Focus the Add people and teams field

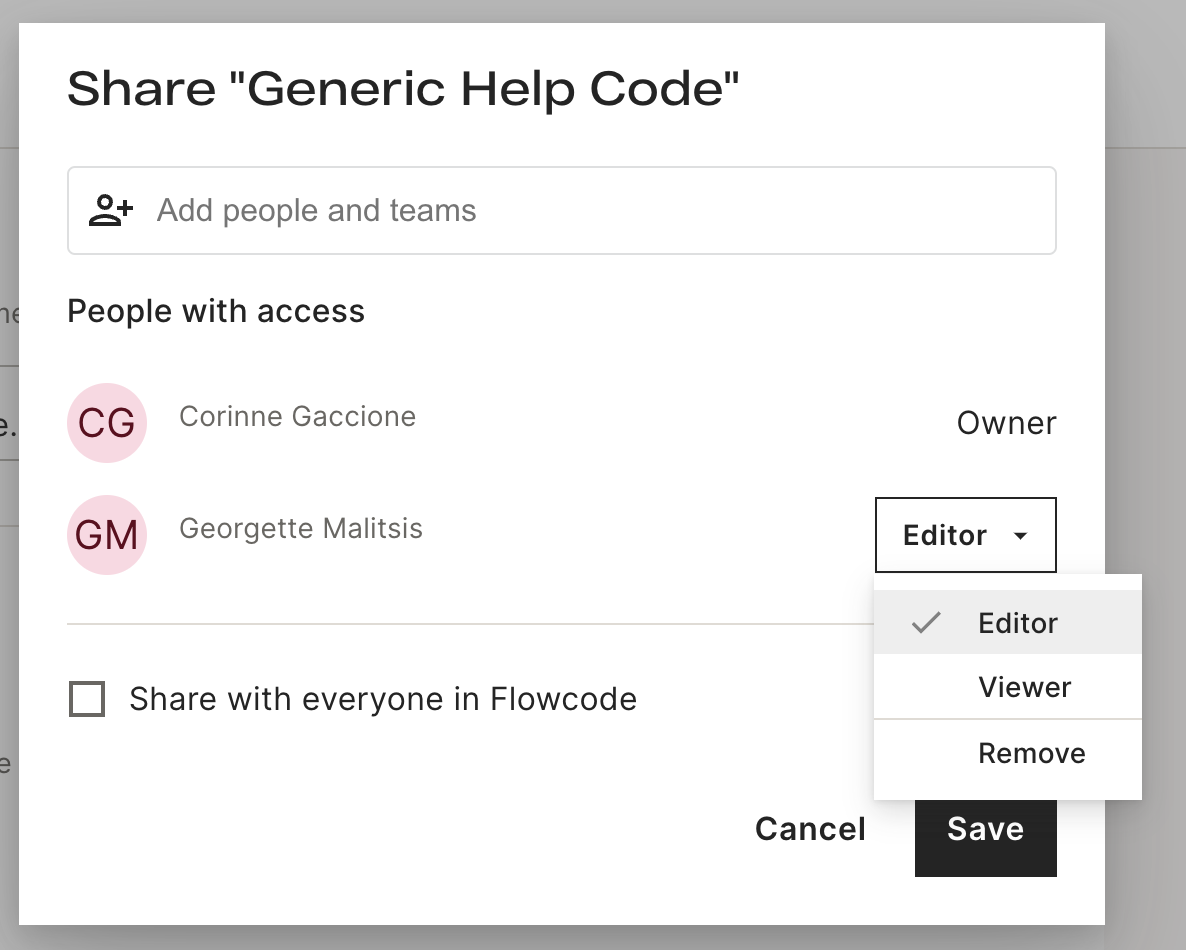pos(562,210)
